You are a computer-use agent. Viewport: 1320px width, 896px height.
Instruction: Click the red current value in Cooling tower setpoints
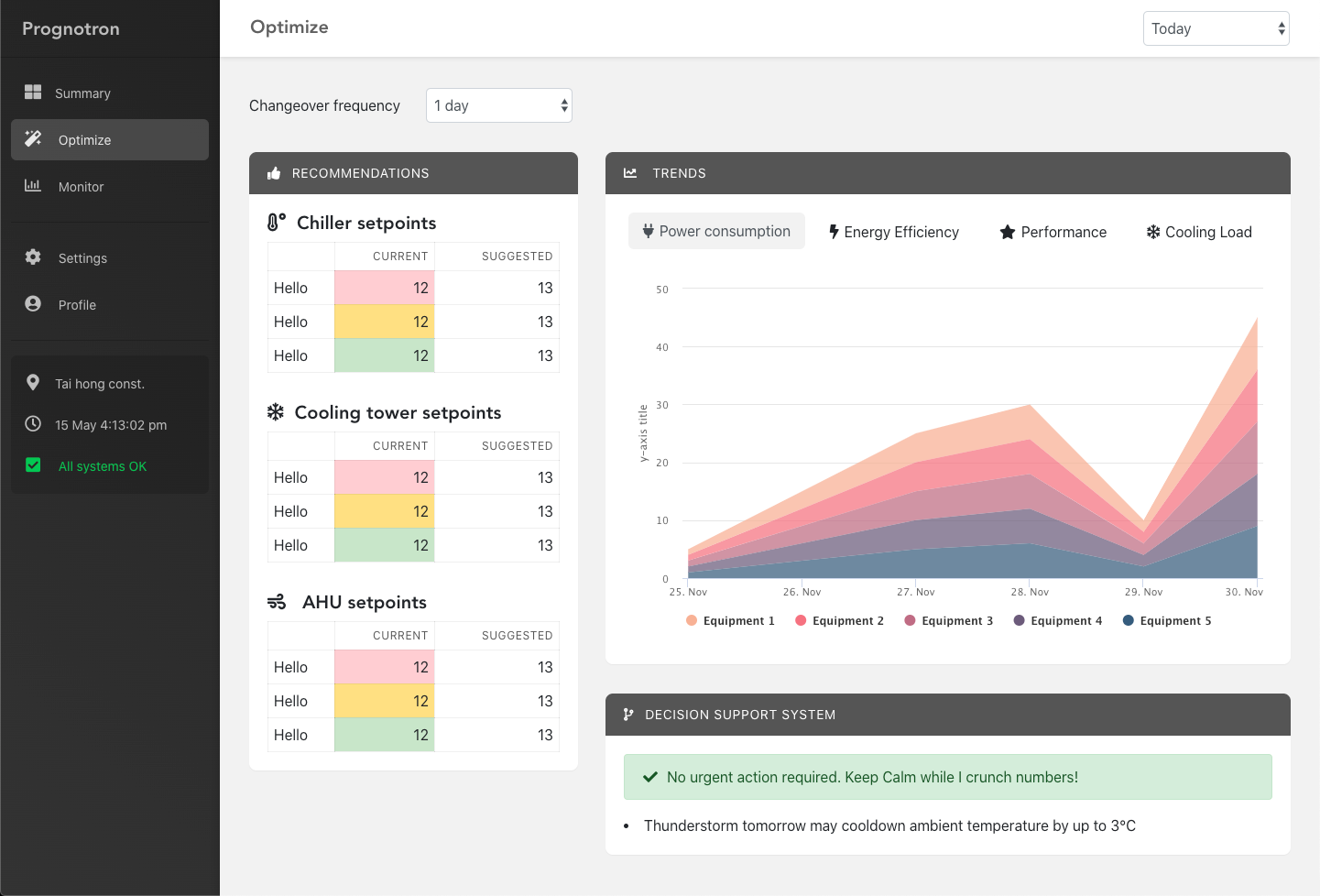tap(384, 477)
